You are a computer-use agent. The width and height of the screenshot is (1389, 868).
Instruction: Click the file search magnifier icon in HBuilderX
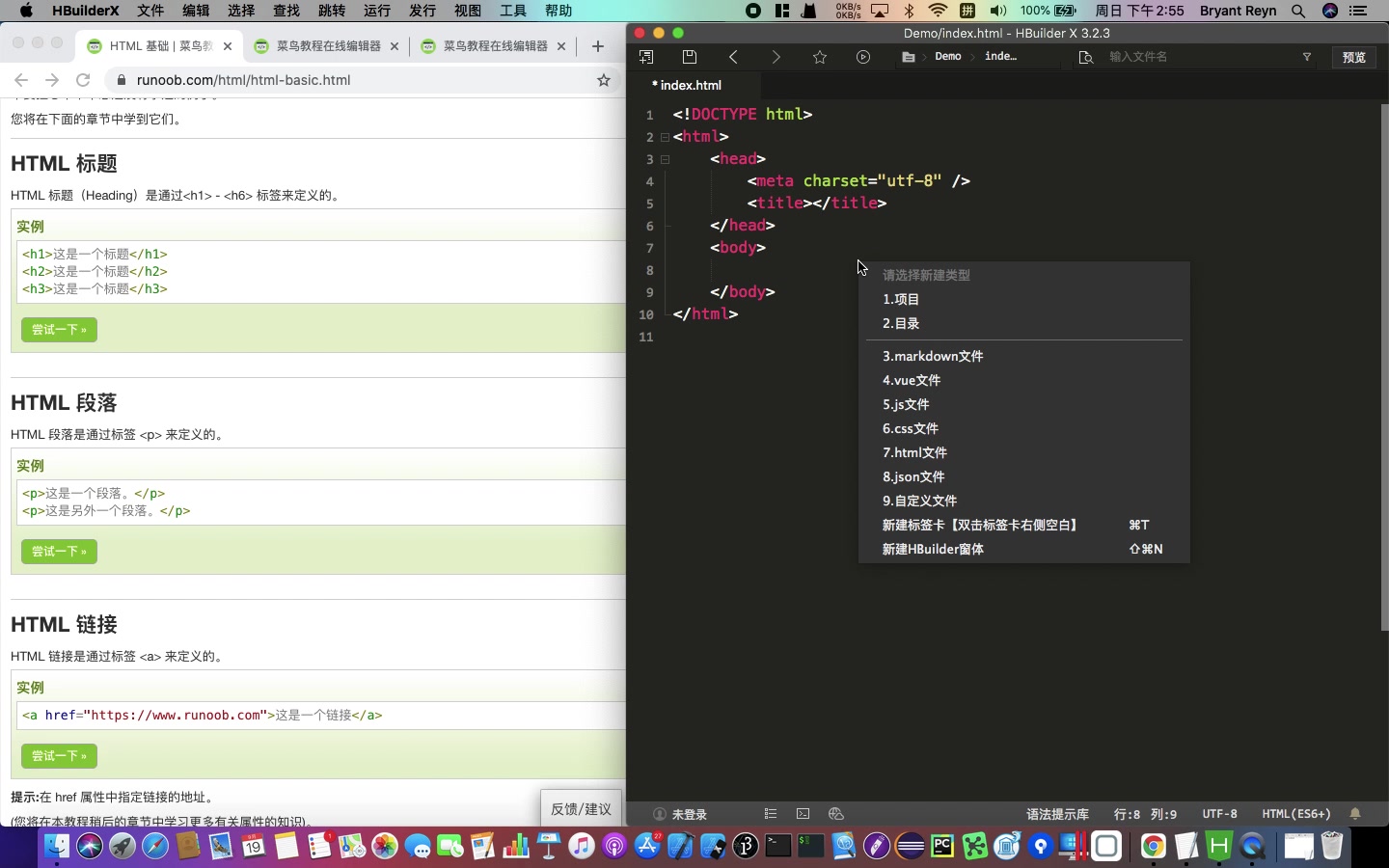coord(1086,57)
